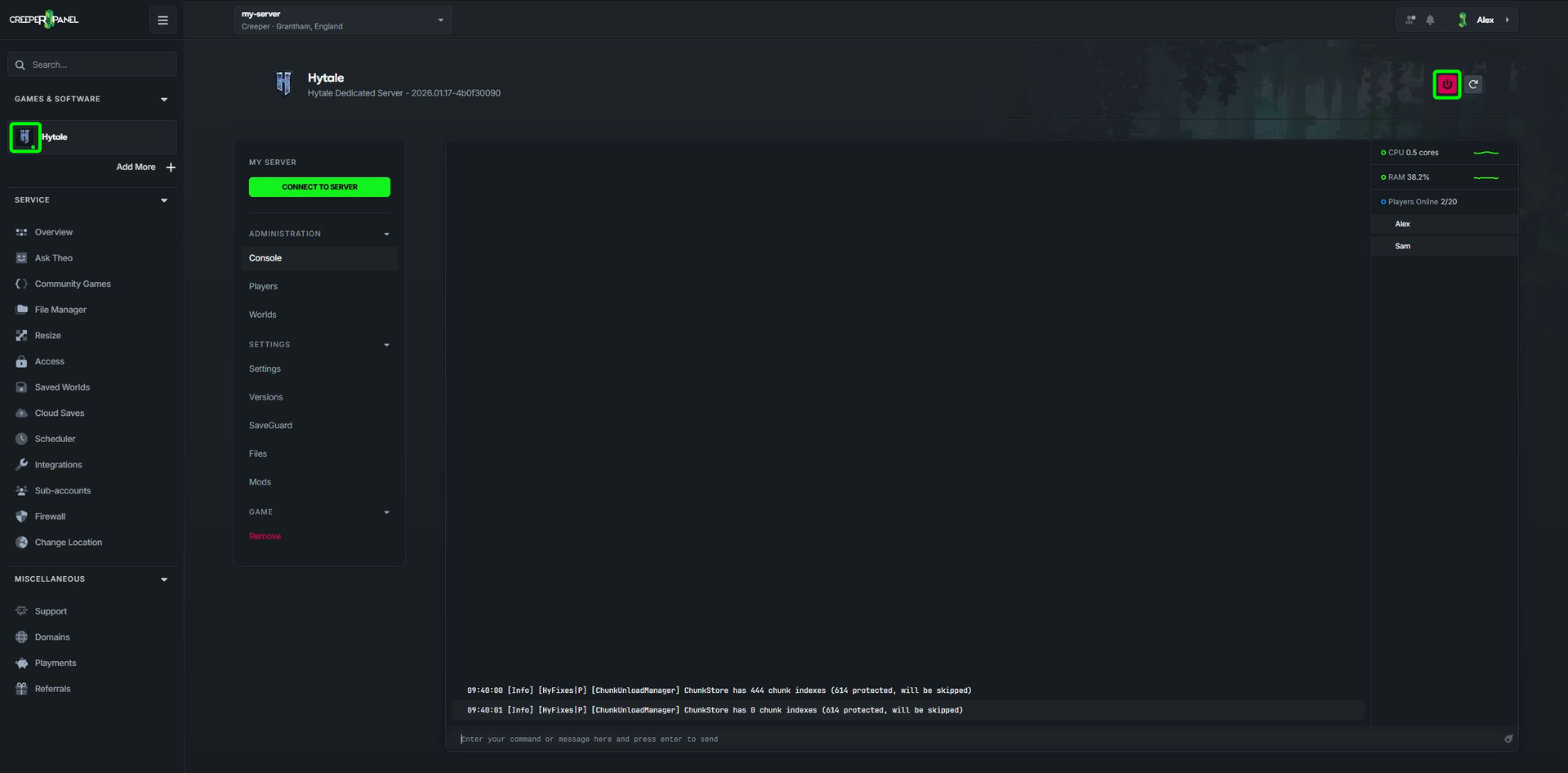Open Firewall settings
The height and width of the screenshot is (773, 1568).
(50, 517)
